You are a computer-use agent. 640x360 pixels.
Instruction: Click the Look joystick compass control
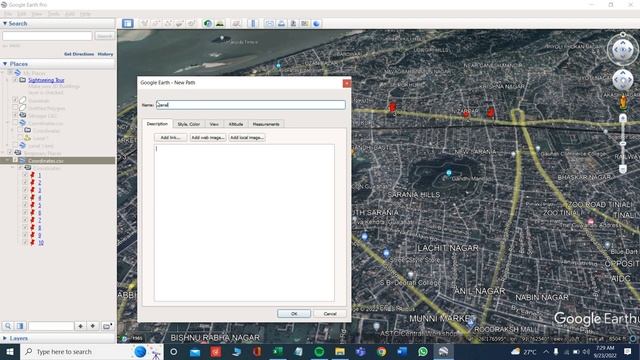[x=622, y=50]
